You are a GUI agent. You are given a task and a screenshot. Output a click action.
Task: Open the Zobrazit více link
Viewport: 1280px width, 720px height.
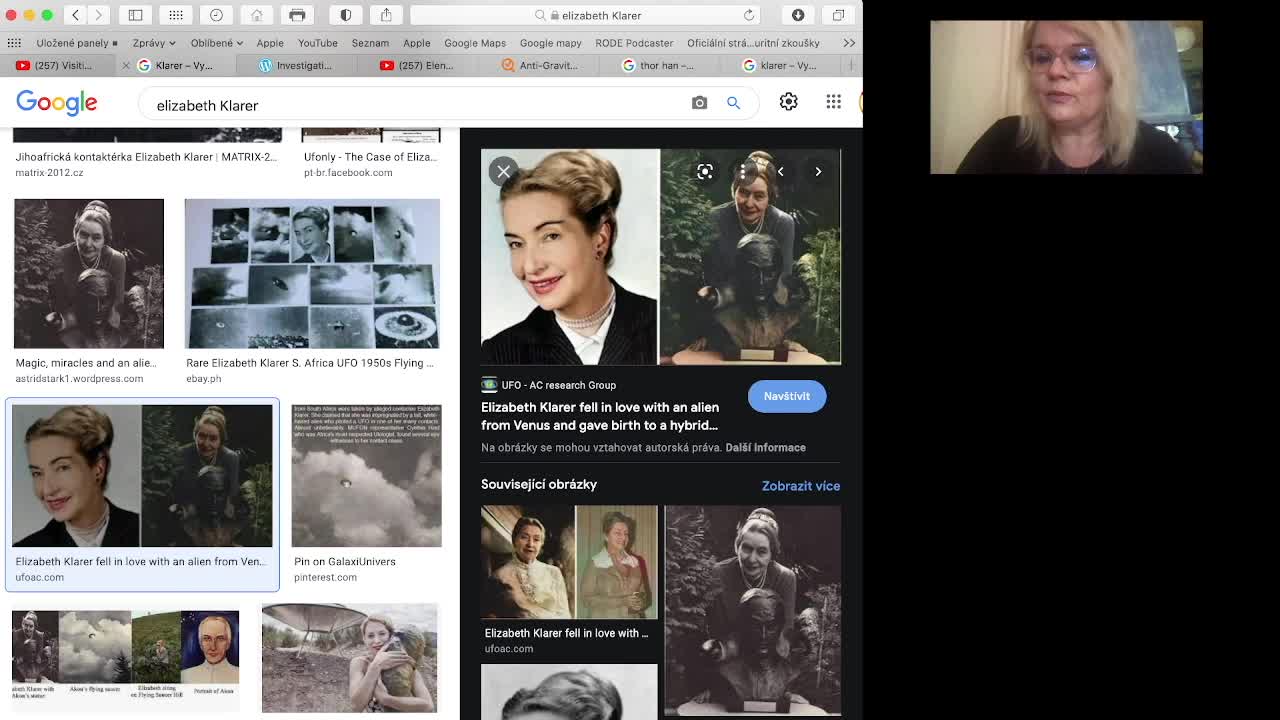point(801,486)
